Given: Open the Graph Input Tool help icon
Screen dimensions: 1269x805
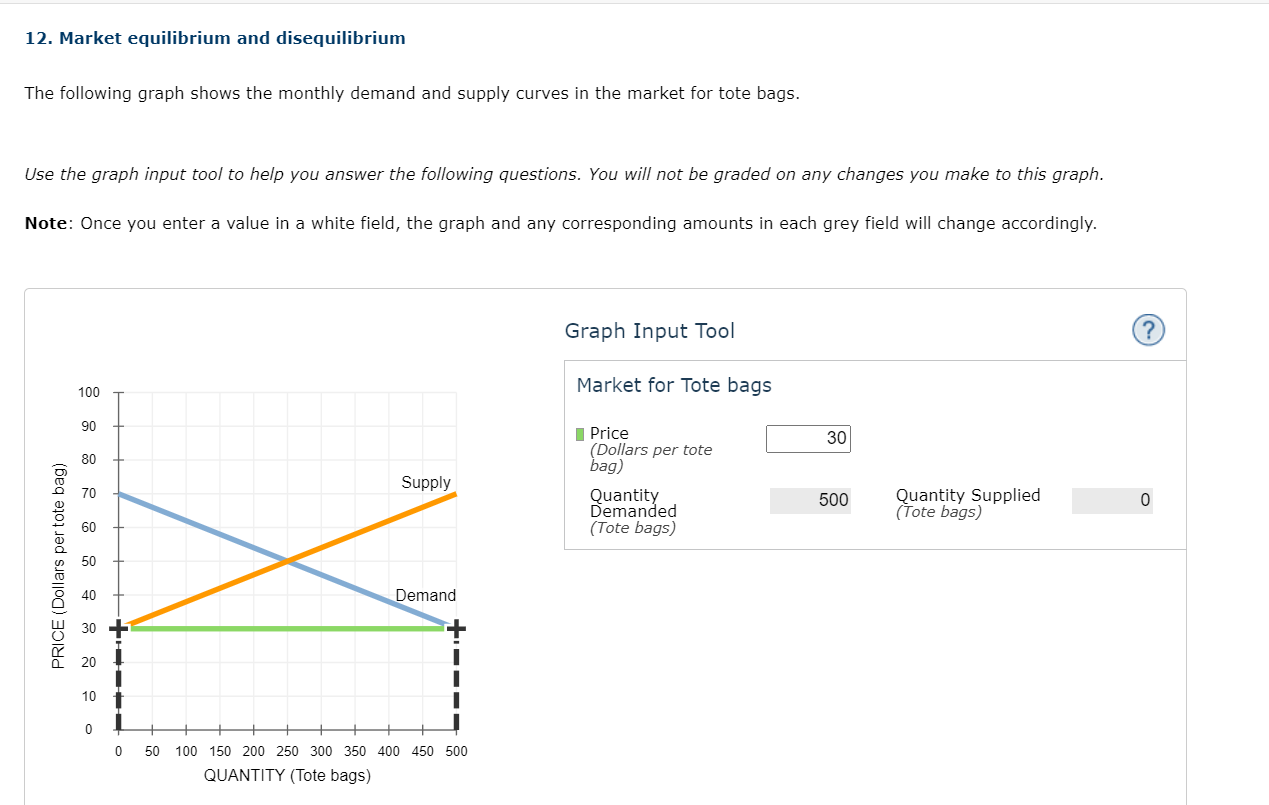Looking at the screenshot, I should point(1147,330).
